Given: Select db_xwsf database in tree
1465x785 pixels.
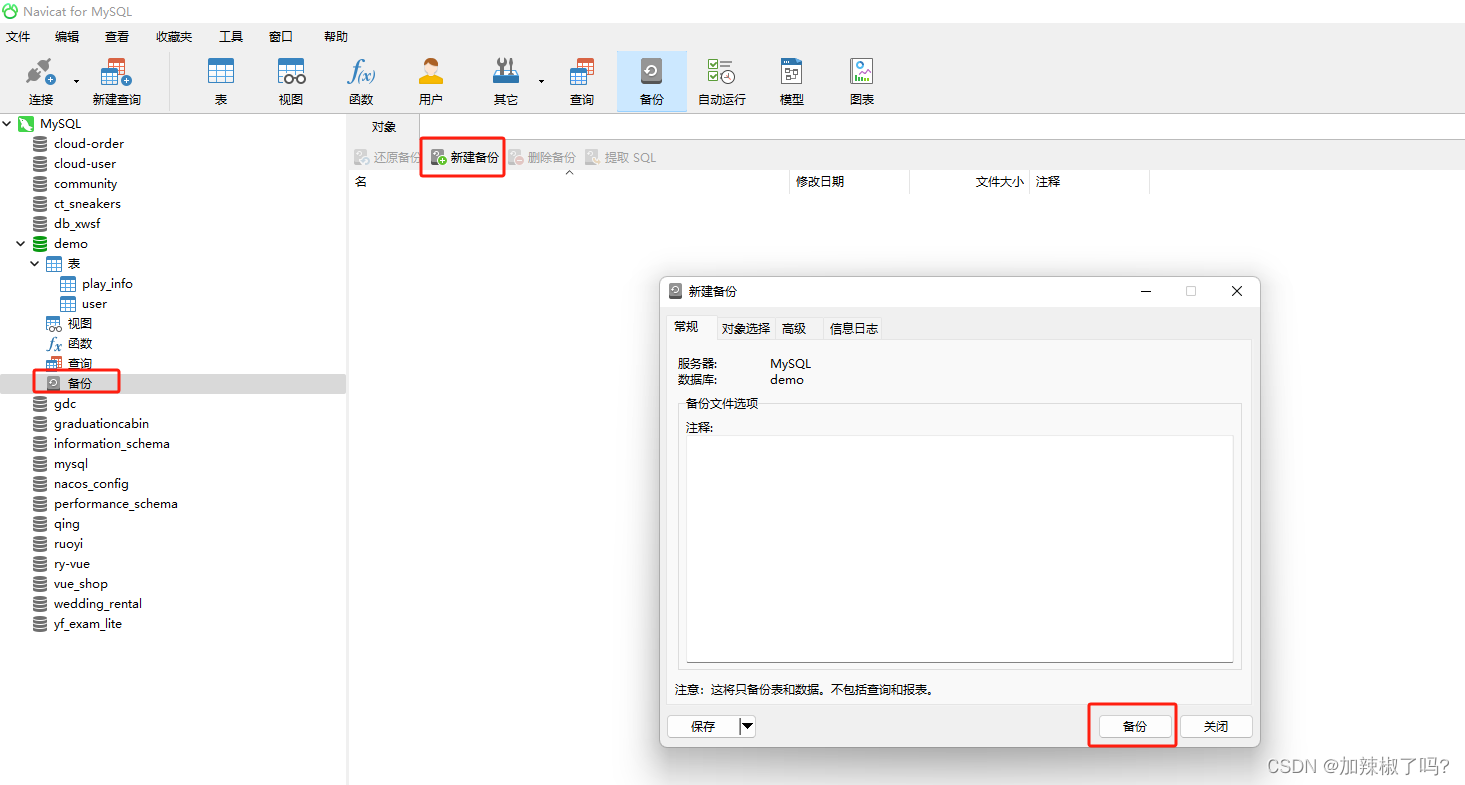Looking at the screenshot, I should [77, 223].
